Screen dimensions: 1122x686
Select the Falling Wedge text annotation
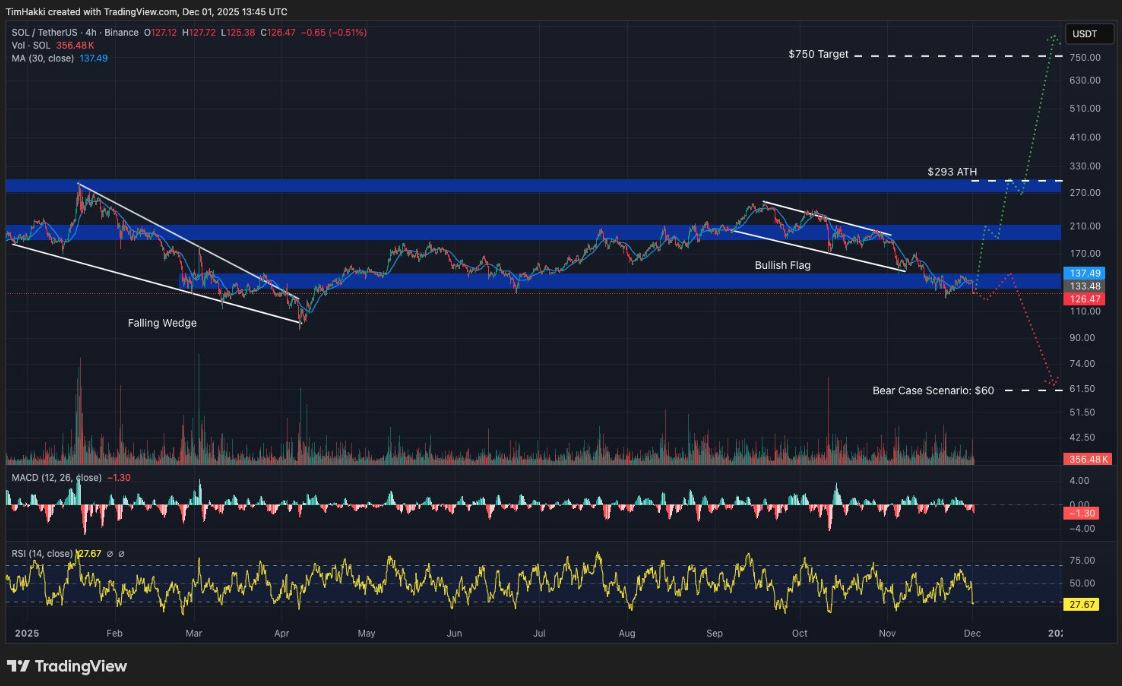(x=162, y=323)
